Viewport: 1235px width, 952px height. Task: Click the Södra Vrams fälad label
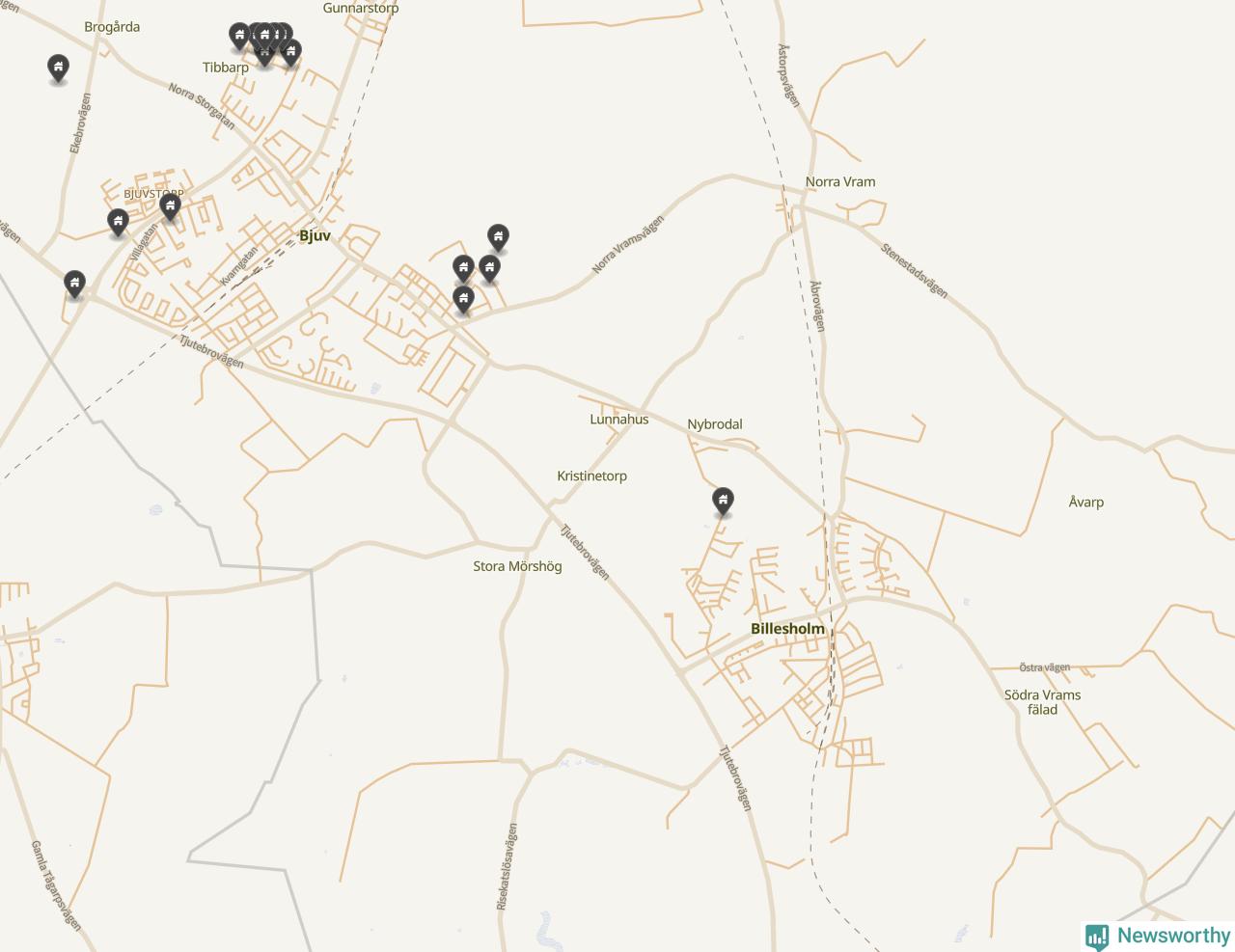click(1042, 702)
